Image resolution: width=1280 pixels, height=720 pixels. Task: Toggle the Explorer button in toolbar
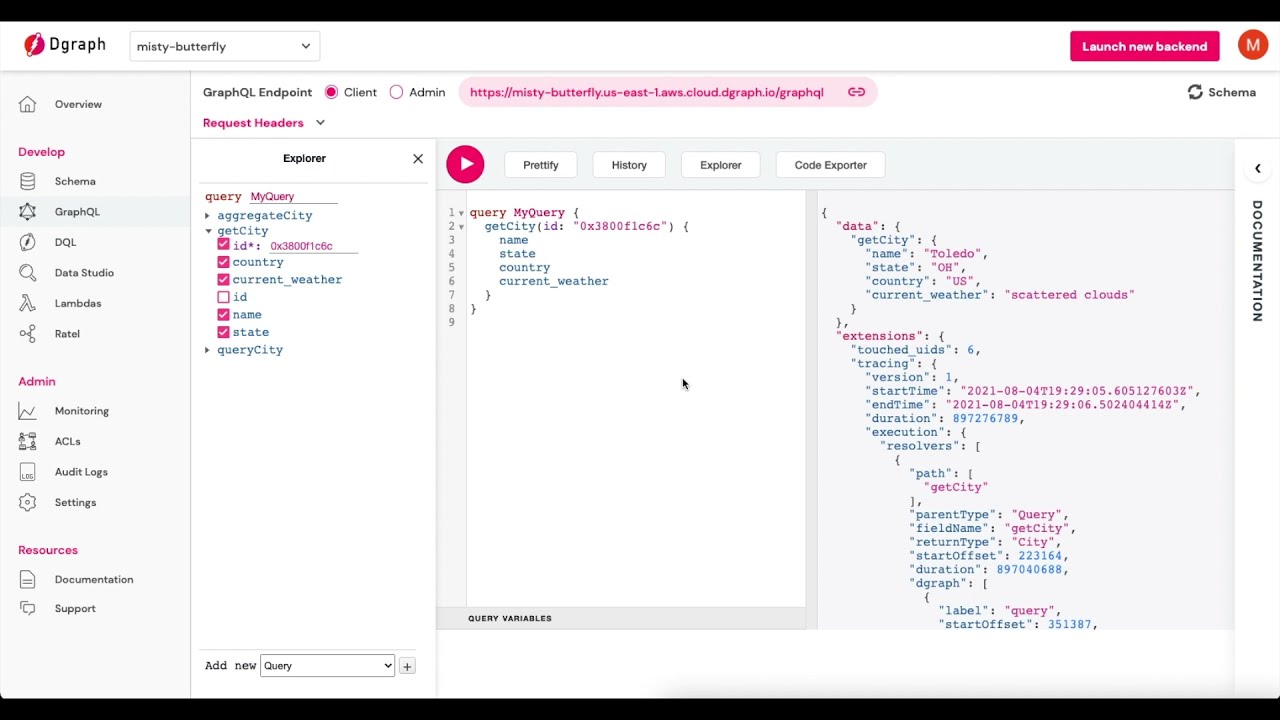pyautogui.click(x=721, y=165)
